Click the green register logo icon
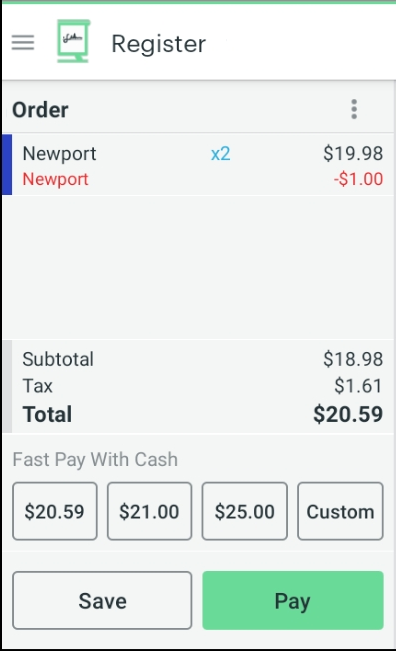Image resolution: width=396 pixels, height=651 pixels. (74, 41)
